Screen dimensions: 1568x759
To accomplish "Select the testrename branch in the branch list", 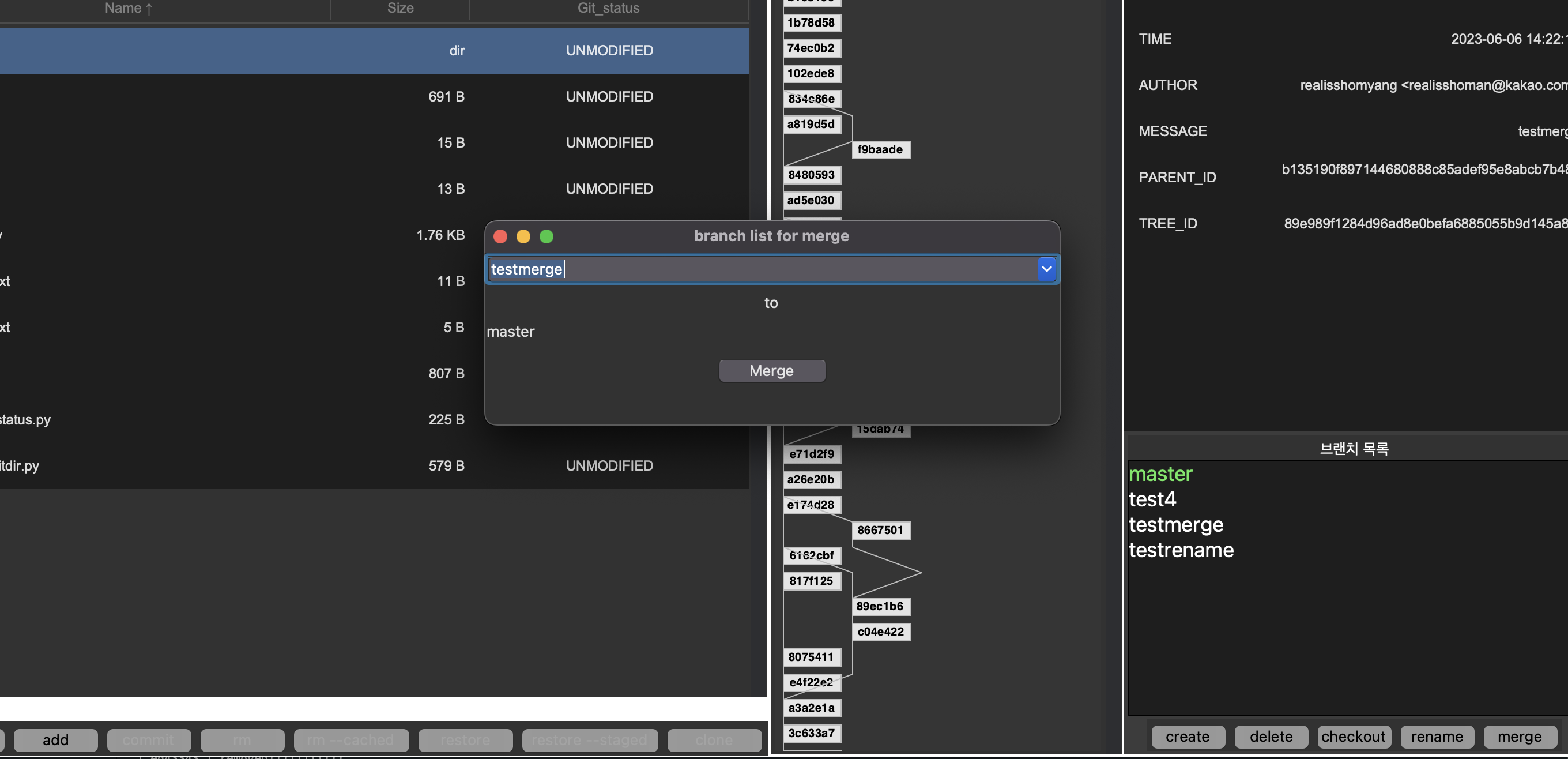I will point(1180,550).
